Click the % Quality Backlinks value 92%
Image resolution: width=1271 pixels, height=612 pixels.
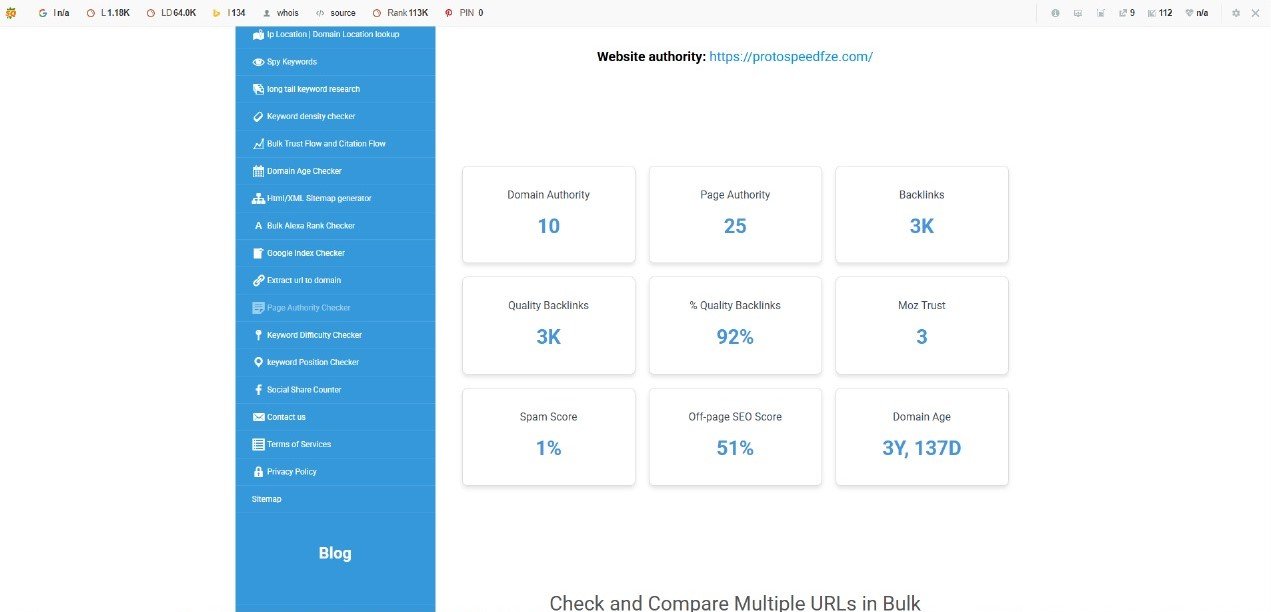pyautogui.click(x=735, y=337)
